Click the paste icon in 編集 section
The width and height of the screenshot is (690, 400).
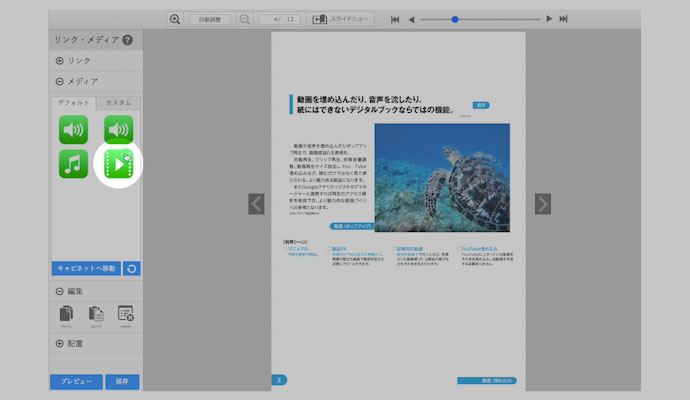click(x=96, y=314)
